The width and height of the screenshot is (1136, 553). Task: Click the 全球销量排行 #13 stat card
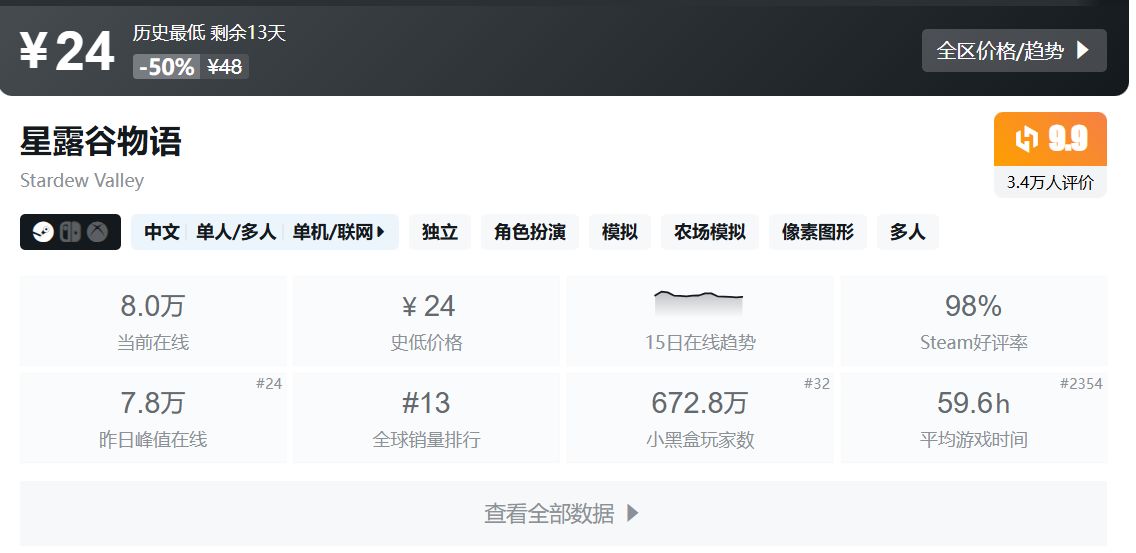pyautogui.click(x=426, y=417)
